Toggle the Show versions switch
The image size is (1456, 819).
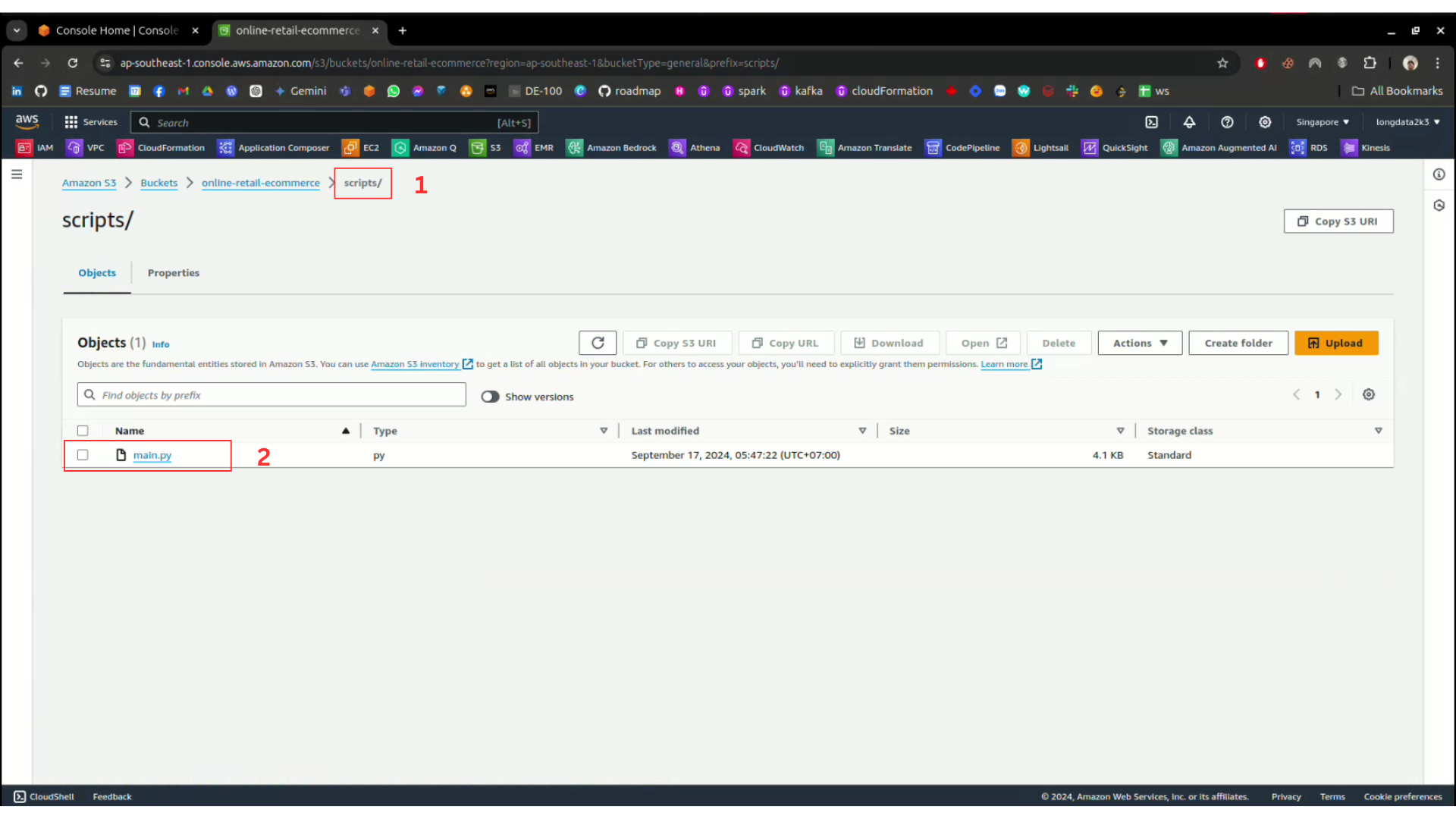coord(490,397)
